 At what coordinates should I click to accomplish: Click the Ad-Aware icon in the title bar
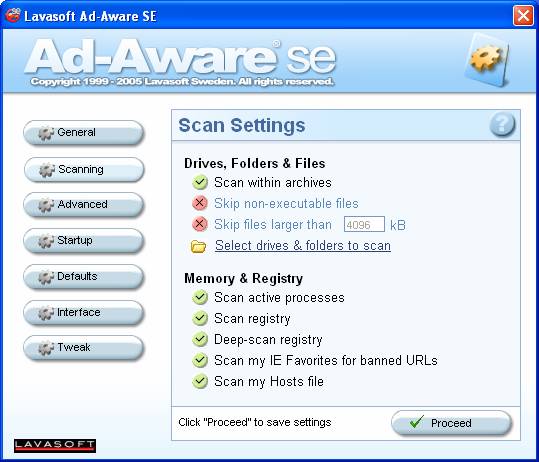pyautogui.click(x=13, y=15)
